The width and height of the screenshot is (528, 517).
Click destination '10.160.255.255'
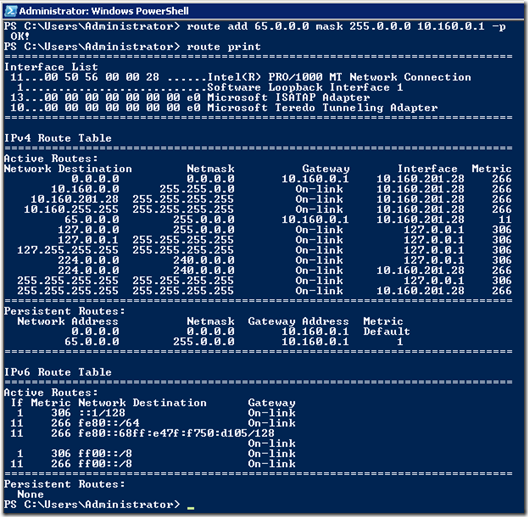tap(71, 209)
